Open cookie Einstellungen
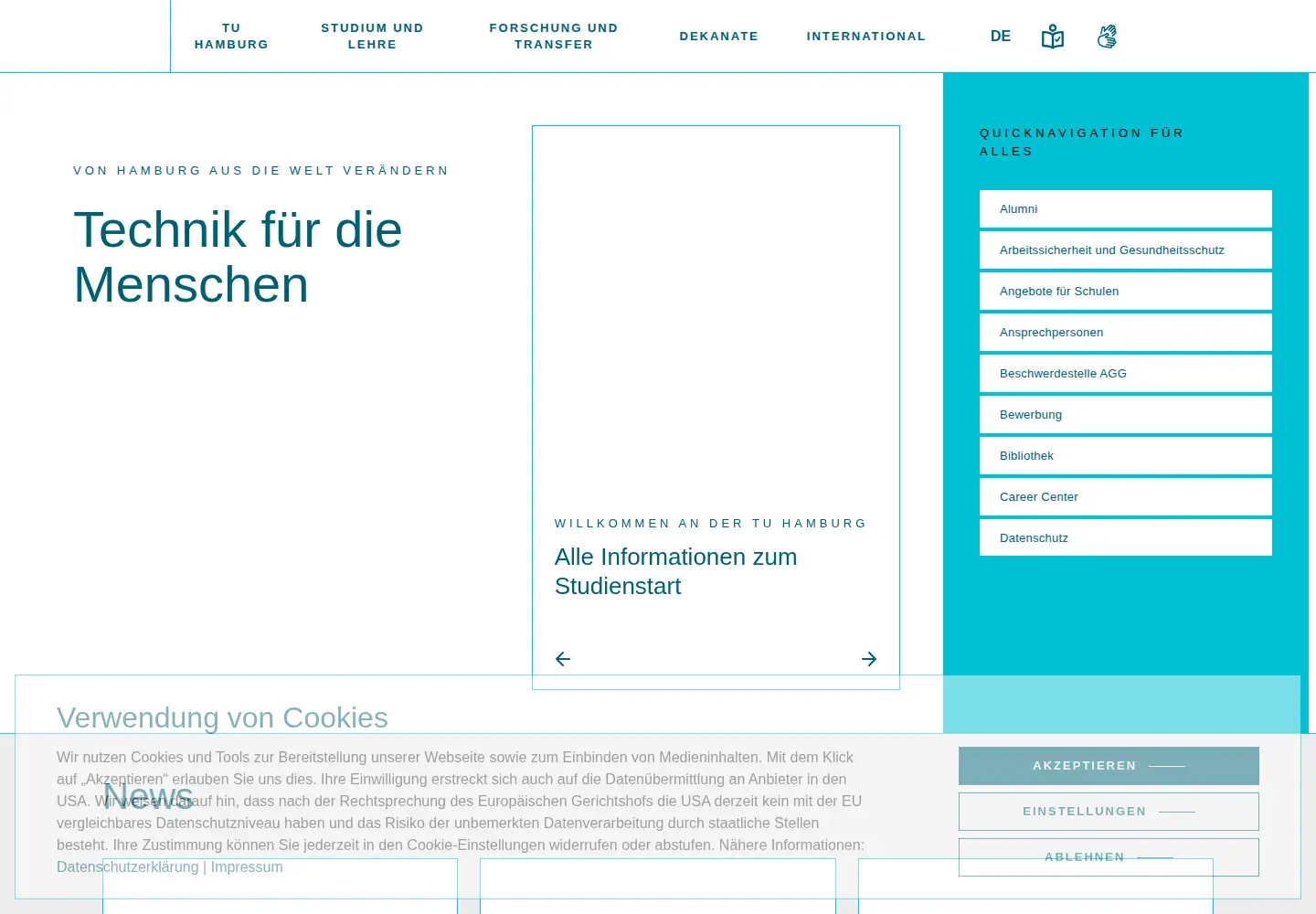The width and height of the screenshot is (1316, 914). [x=1109, y=812]
